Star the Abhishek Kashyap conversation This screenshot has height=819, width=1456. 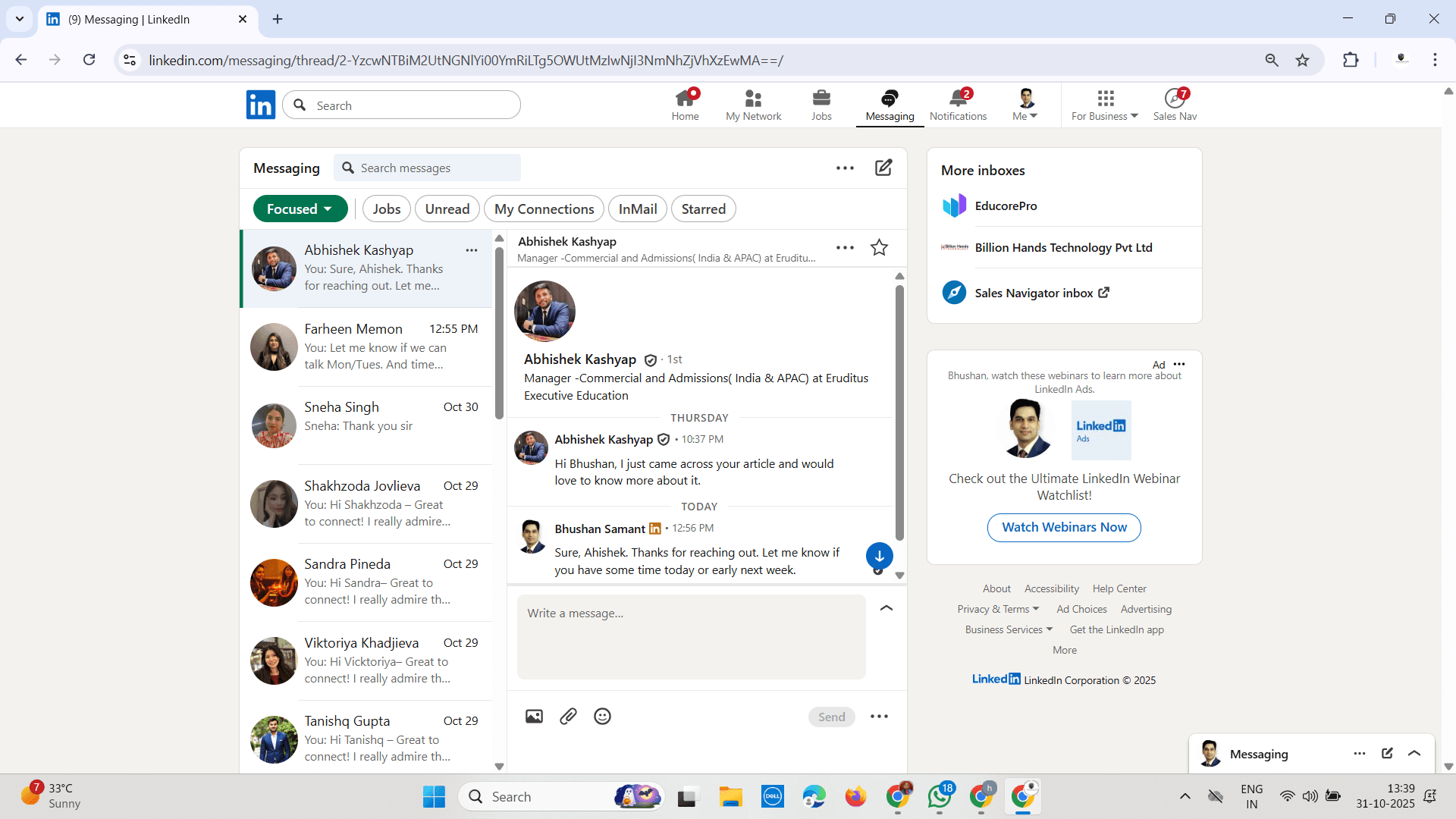(x=879, y=247)
